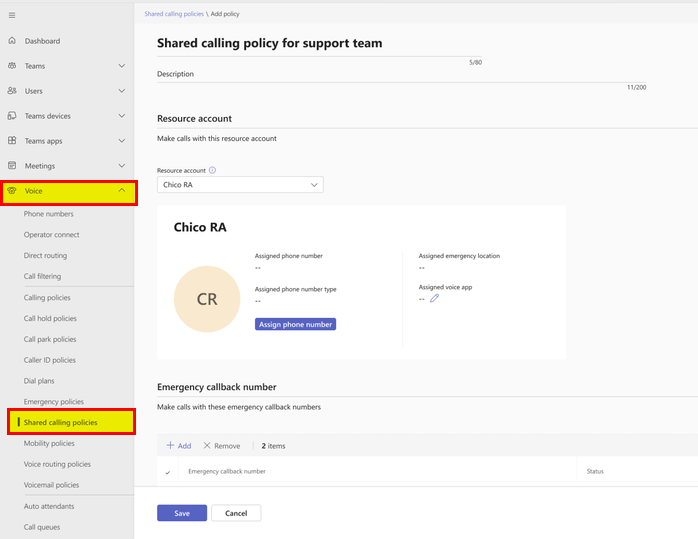The image size is (698, 539).
Task: Click the Dashboard home icon
Action: pyautogui.click(x=12, y=41)
